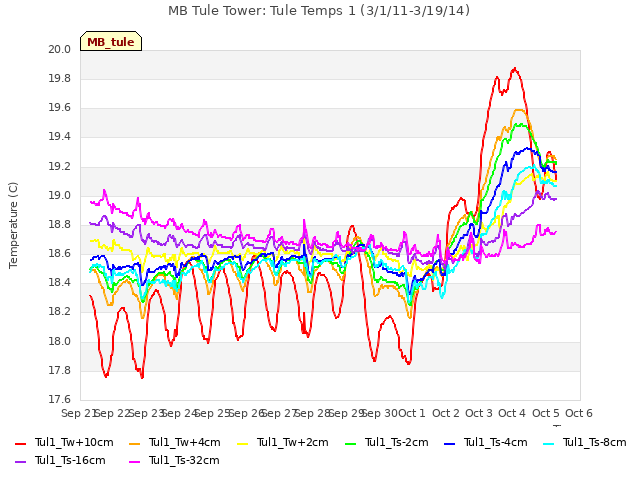640x480 pixels.
Task: Click the Sep 30 x-axis date label
Action: click(380, 413)
